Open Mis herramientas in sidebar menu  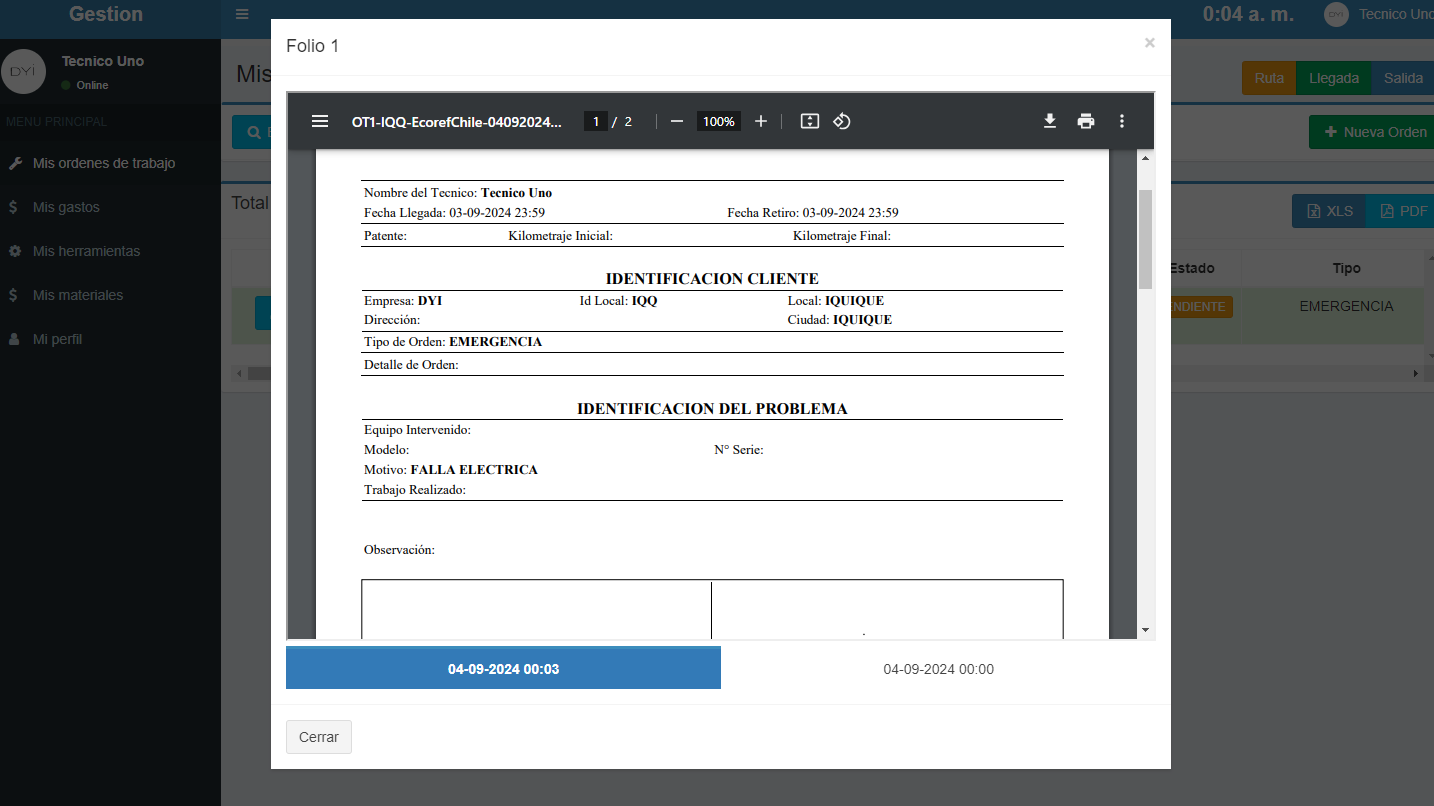coord(86,251)
